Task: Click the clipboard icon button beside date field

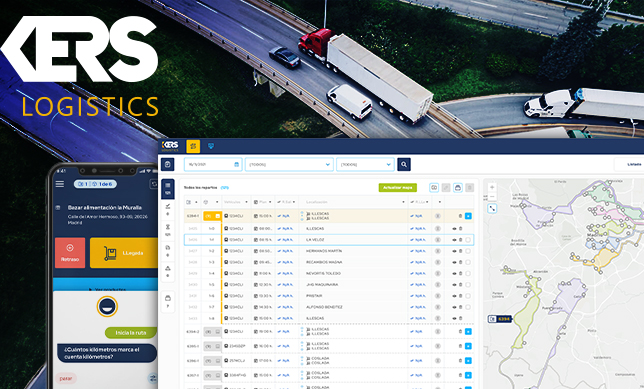Action: [168, 164]
